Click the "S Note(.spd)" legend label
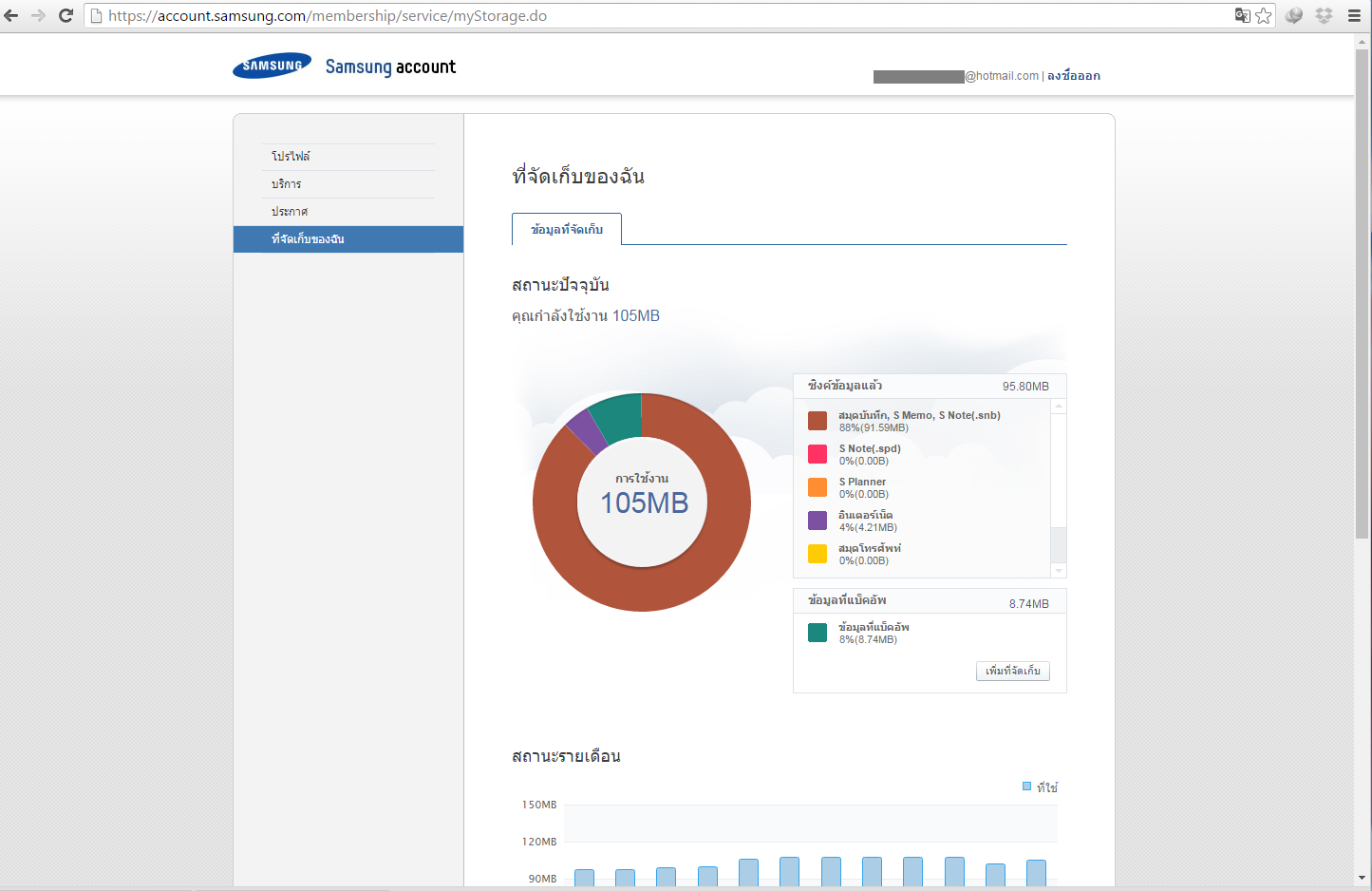This screenshot has width=1372, height=891. click(870, 448)
